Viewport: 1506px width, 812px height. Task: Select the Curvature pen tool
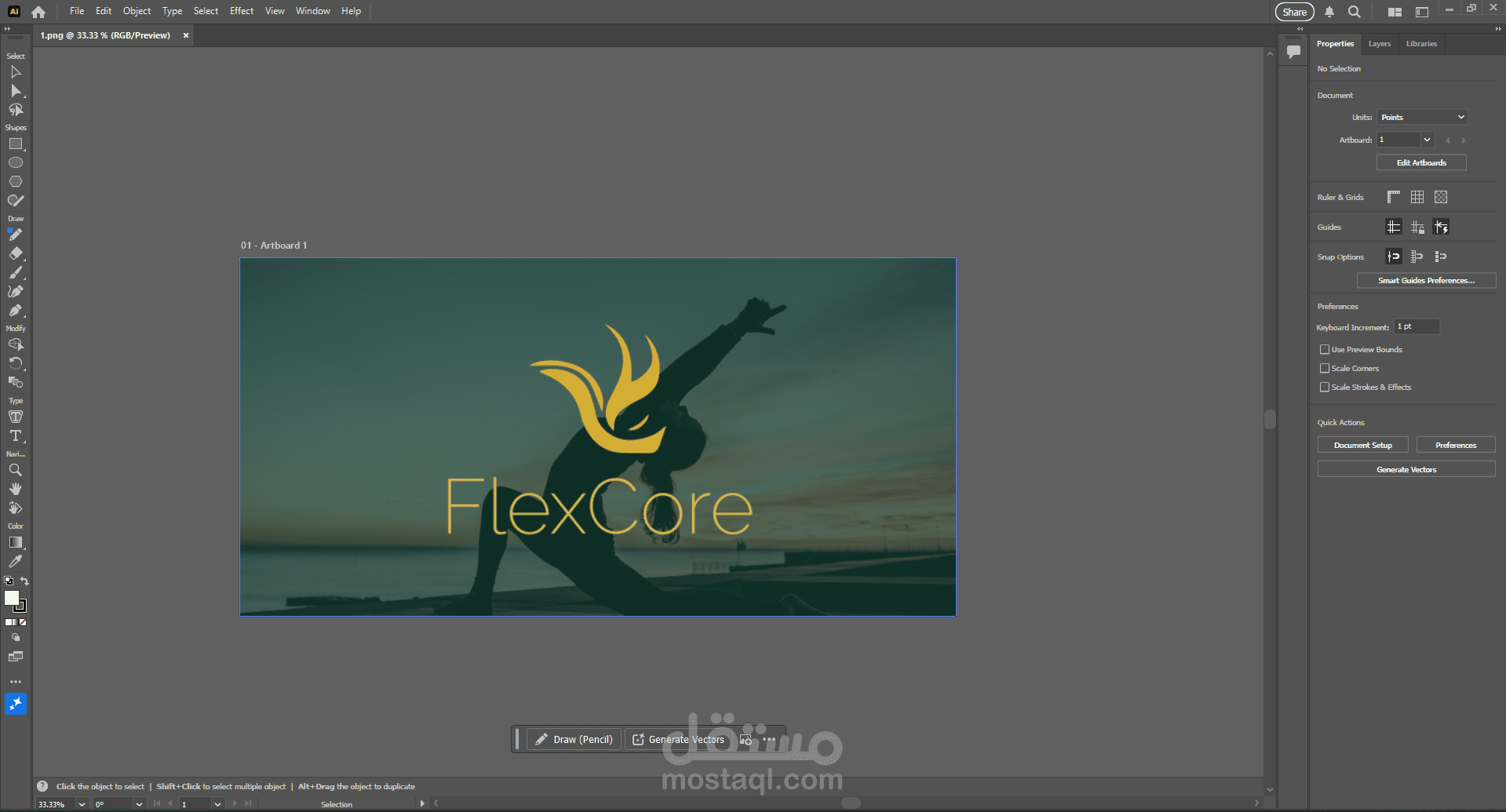[x=16, y=291]
